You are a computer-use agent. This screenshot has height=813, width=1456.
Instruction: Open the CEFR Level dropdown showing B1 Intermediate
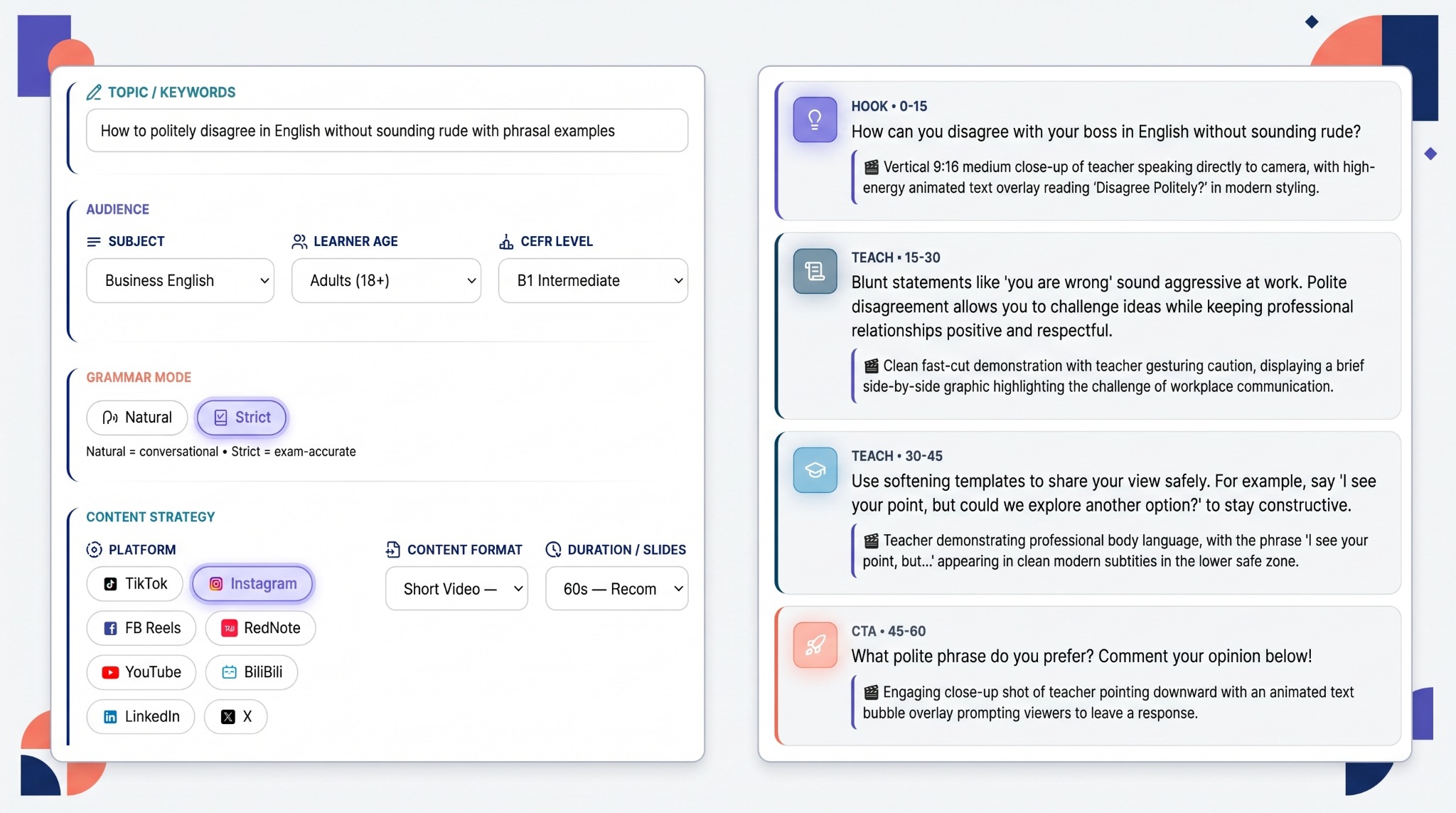[x=593, y=281]
